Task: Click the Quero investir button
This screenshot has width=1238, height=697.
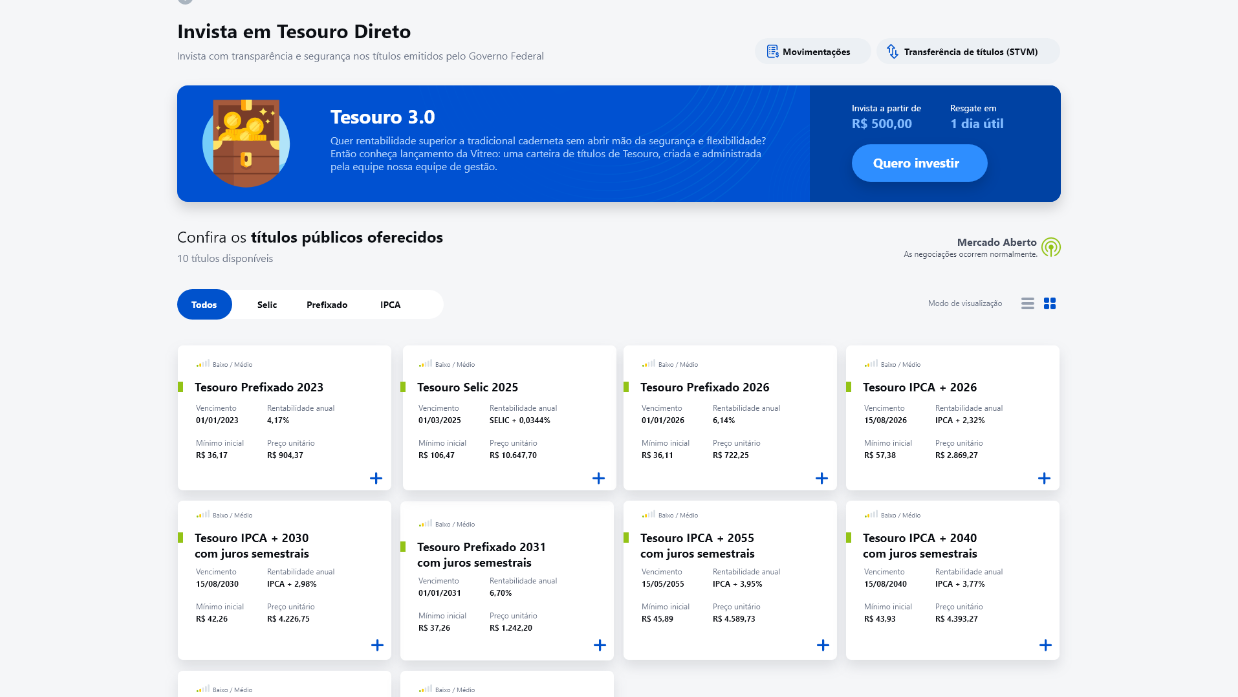Action: coord(920,163)
